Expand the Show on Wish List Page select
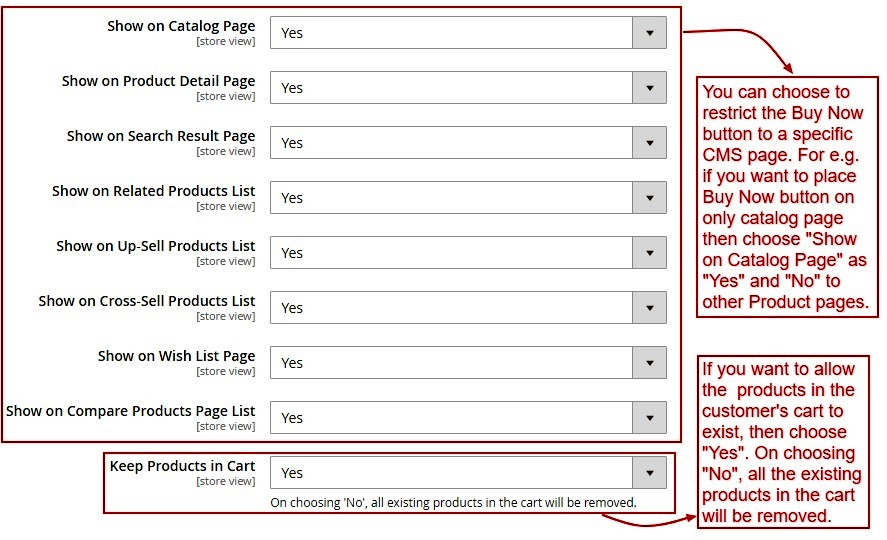 point(452,363)
